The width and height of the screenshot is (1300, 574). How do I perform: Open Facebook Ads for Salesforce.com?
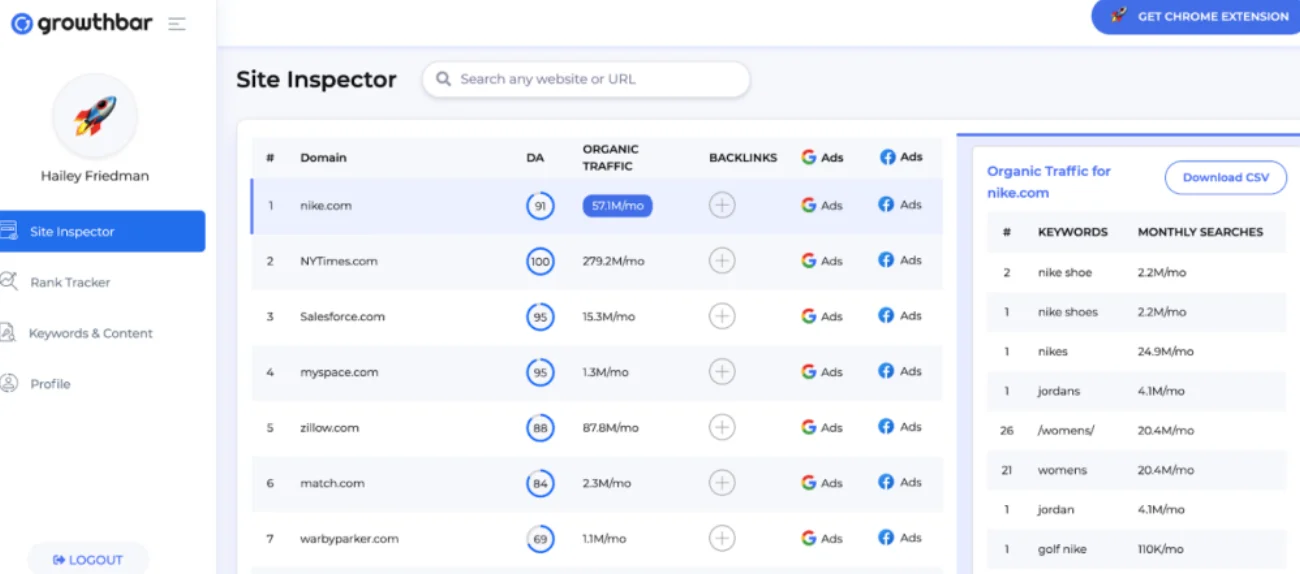[900, 315]
